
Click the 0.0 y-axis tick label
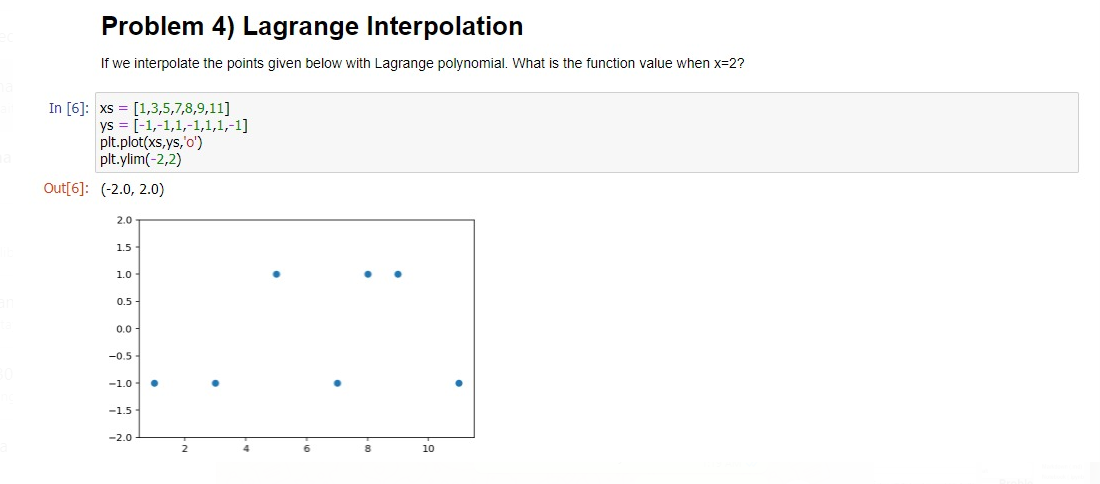126,329
